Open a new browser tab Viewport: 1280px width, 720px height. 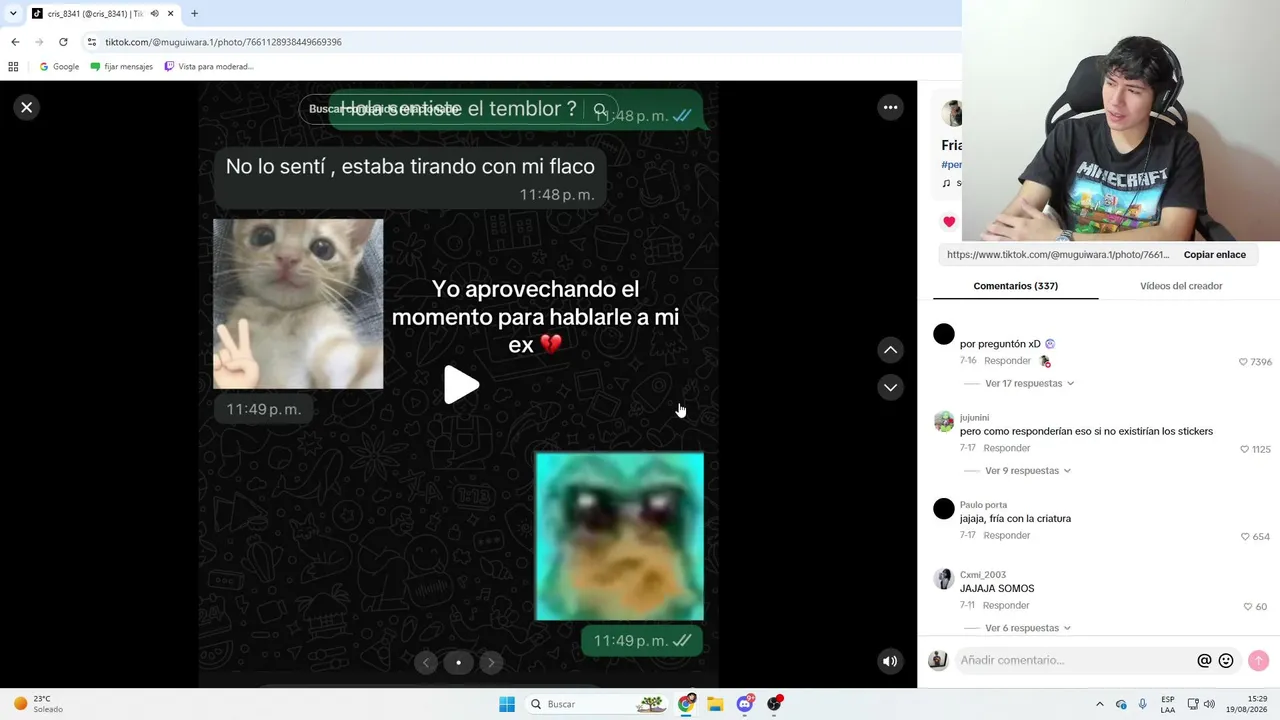click(x=194, y=13)
